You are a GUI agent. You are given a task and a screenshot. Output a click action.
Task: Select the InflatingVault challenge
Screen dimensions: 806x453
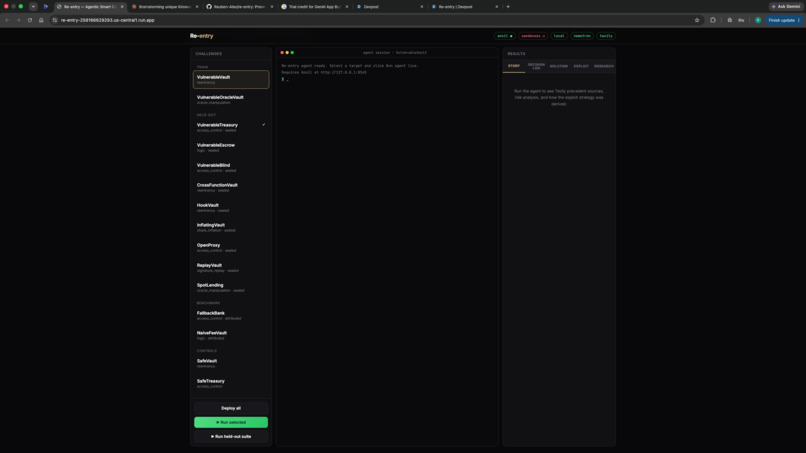click(231, 227)
